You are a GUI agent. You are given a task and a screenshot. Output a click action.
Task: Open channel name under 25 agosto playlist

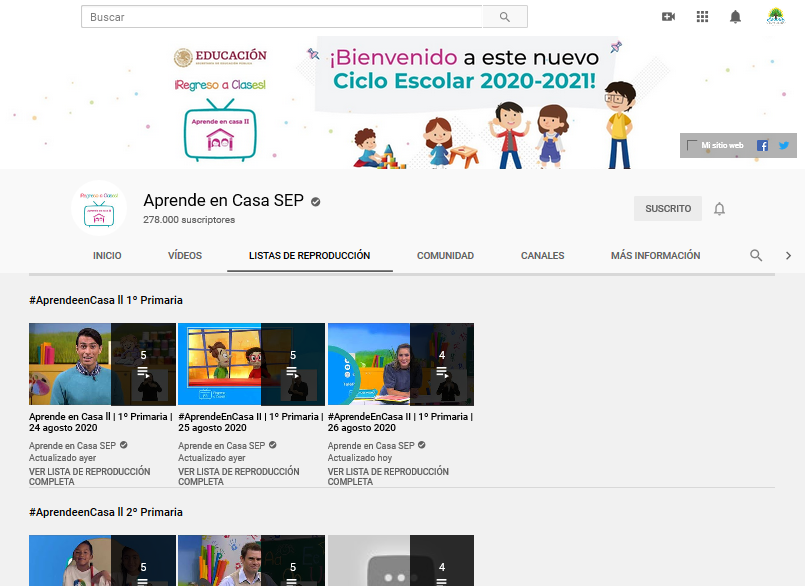point(222,446)
